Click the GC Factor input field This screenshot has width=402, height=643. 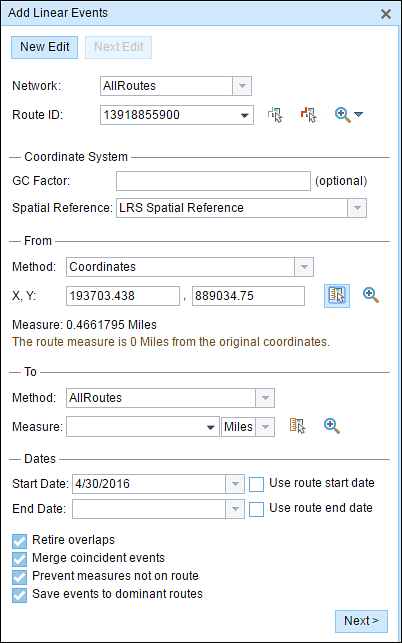[213, 181]
